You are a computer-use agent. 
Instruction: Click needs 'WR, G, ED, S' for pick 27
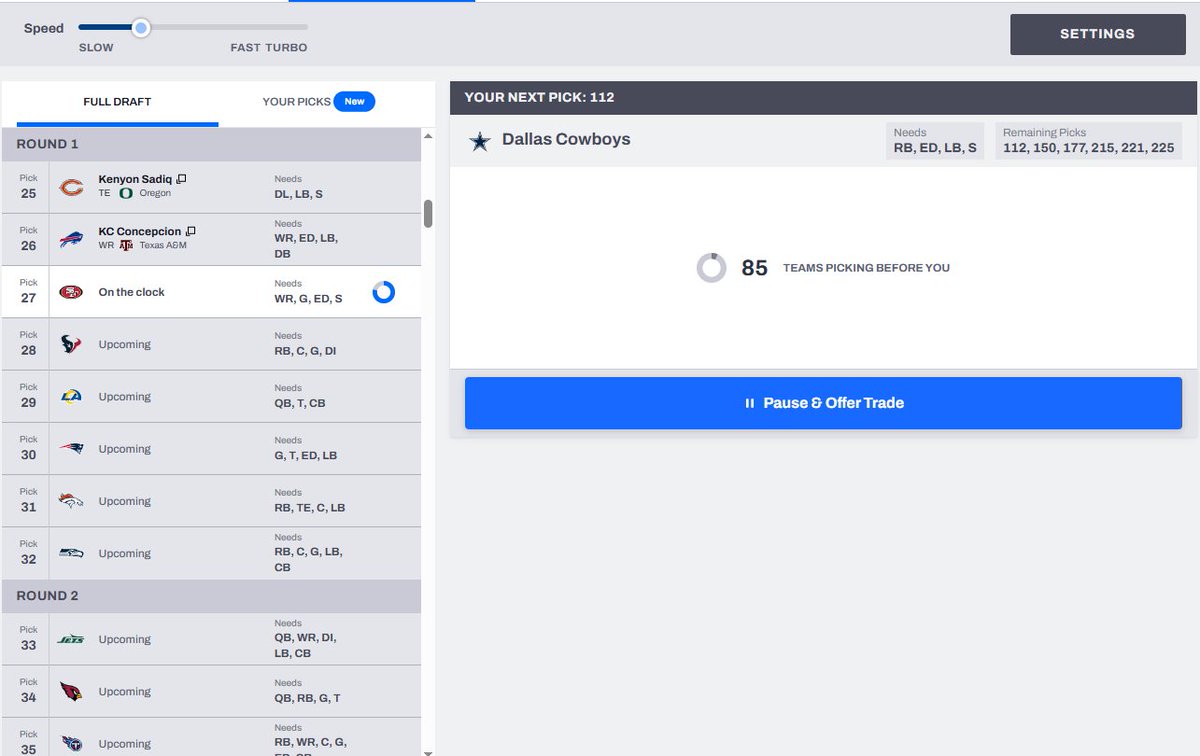308,299
